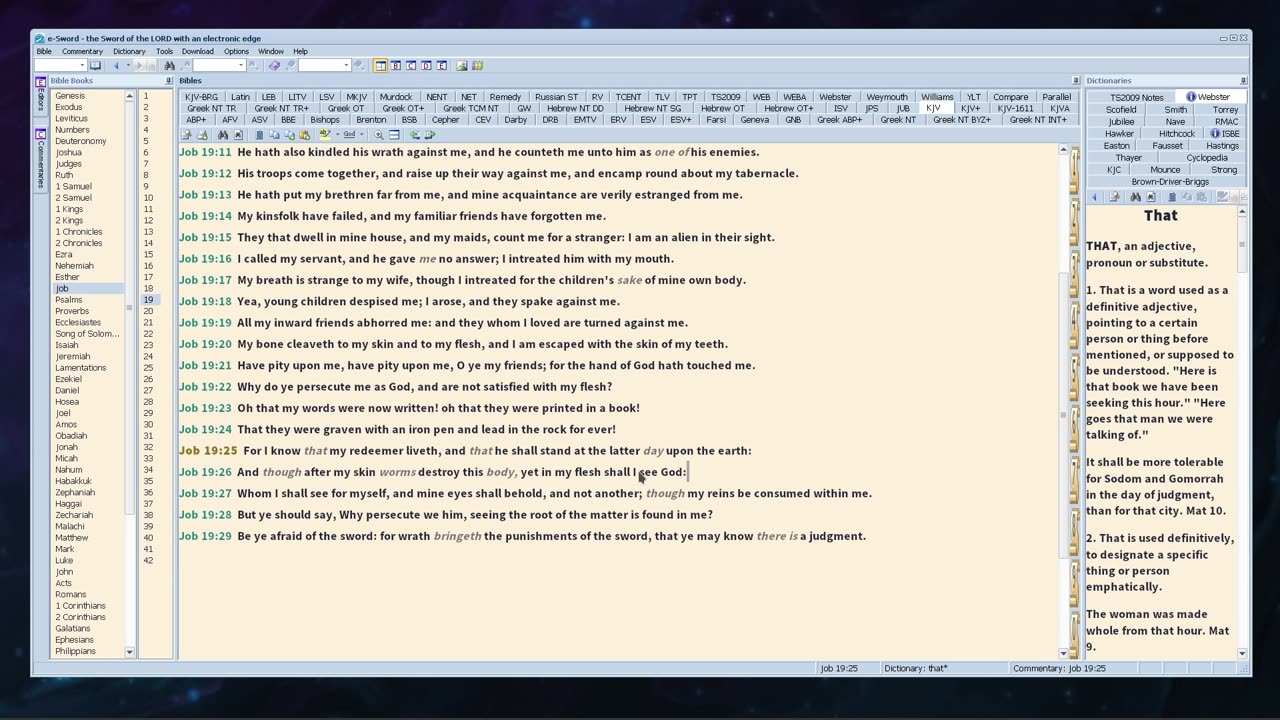The image size is (1280, 720).
Task: Click the underlined God text-format icon
Action: tap(349, 135)
